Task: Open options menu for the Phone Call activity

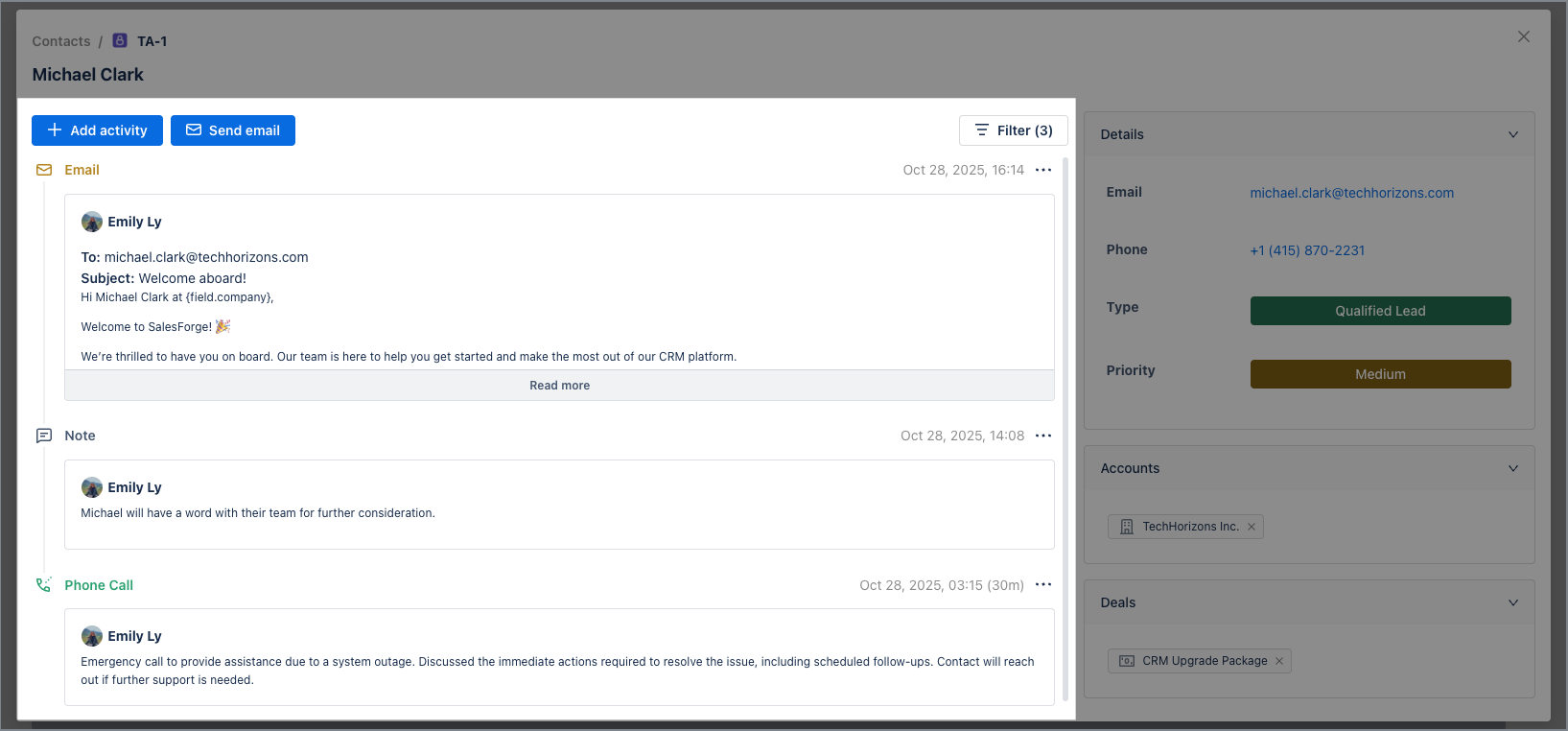Action: (1043, 584)
